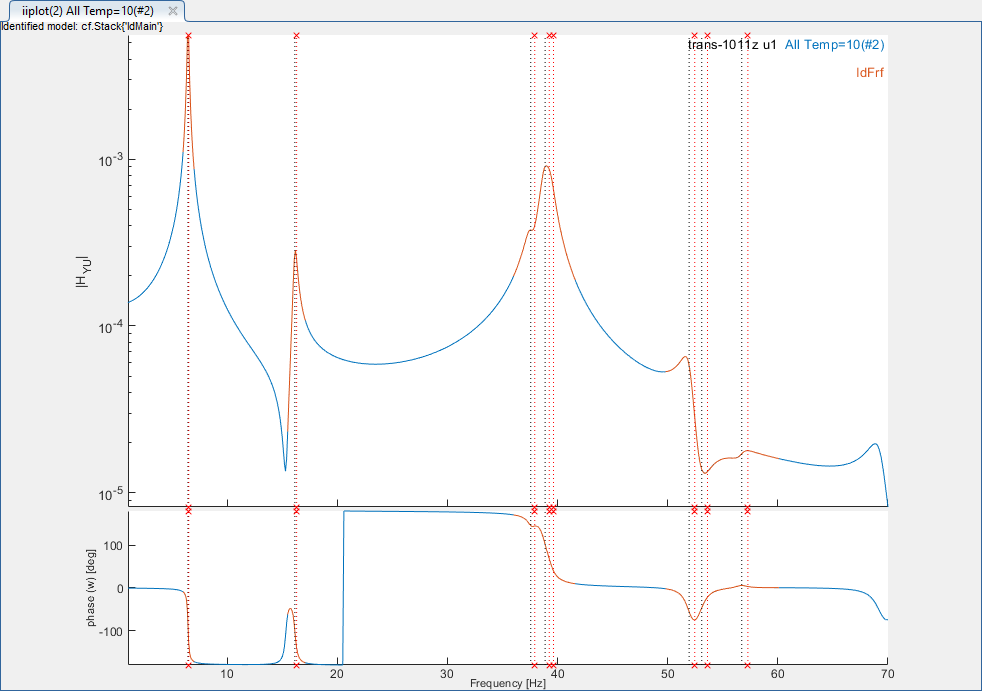Close the iiplot(2) All Temp=10(#2) tab

pyautogui.click(x=172, y=10)
